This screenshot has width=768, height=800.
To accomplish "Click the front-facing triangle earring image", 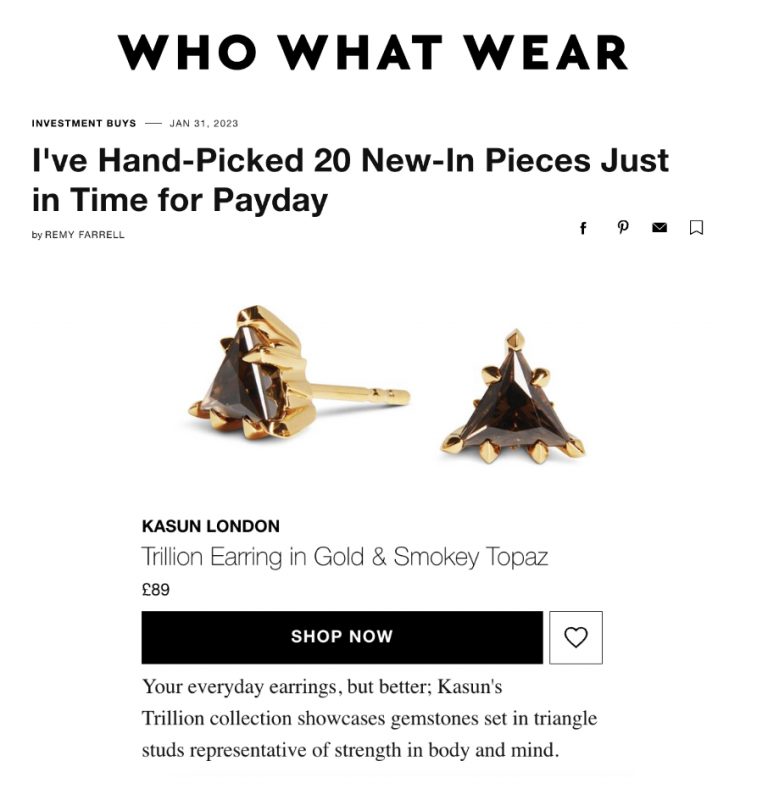I will 513,397.
